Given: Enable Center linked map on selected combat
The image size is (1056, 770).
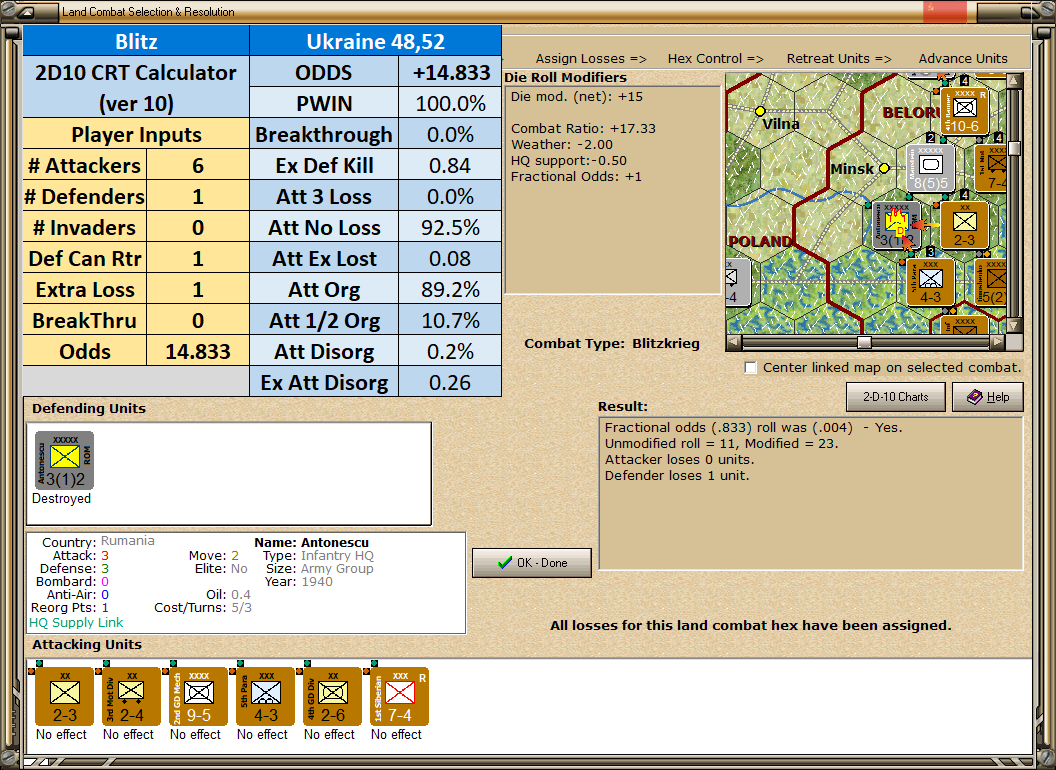Looking at the screenshot, I should [x=751, y=368].
